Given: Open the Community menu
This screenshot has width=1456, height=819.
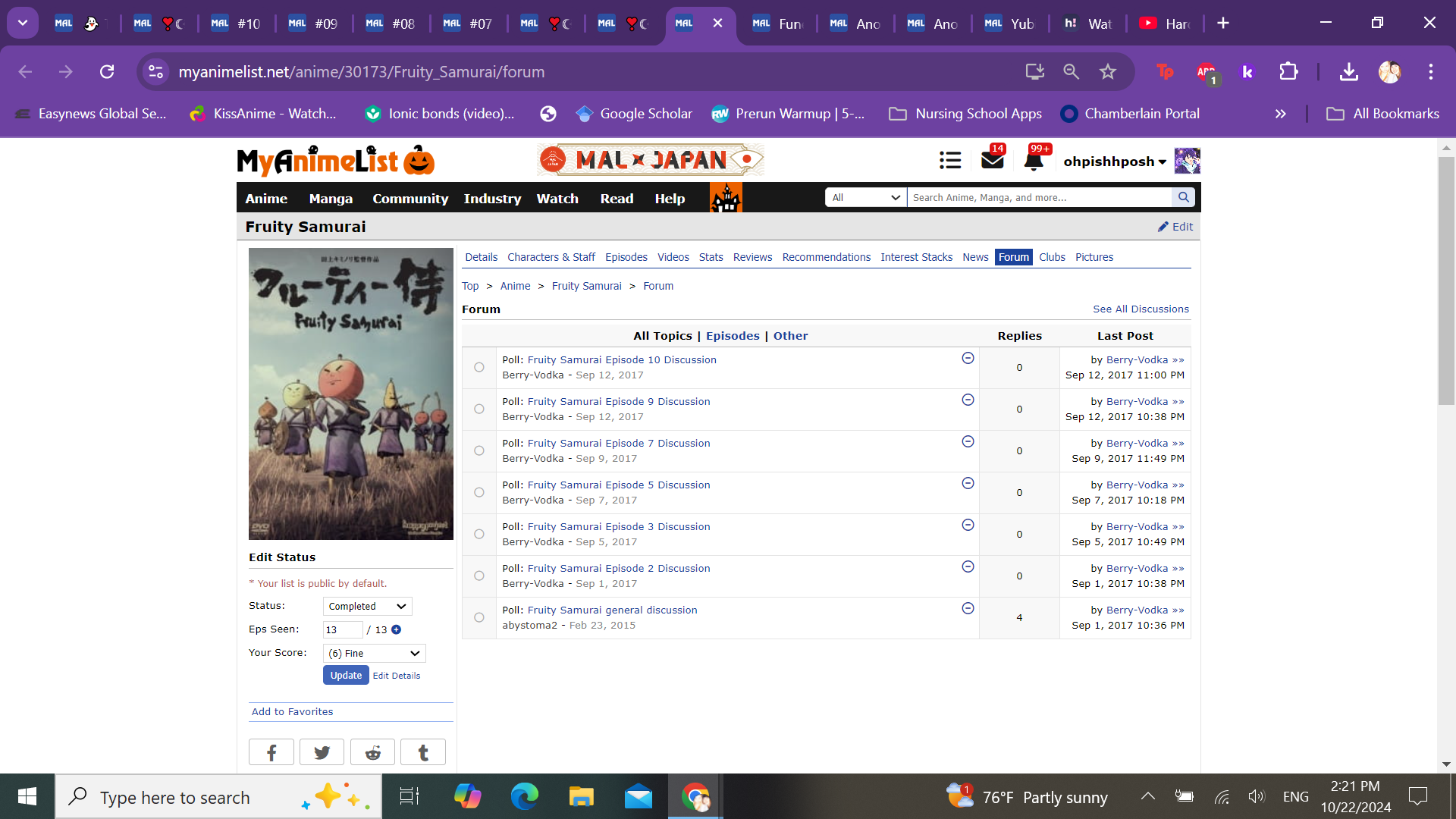Looking at the screenshot, I should click(x=410, y=198).
